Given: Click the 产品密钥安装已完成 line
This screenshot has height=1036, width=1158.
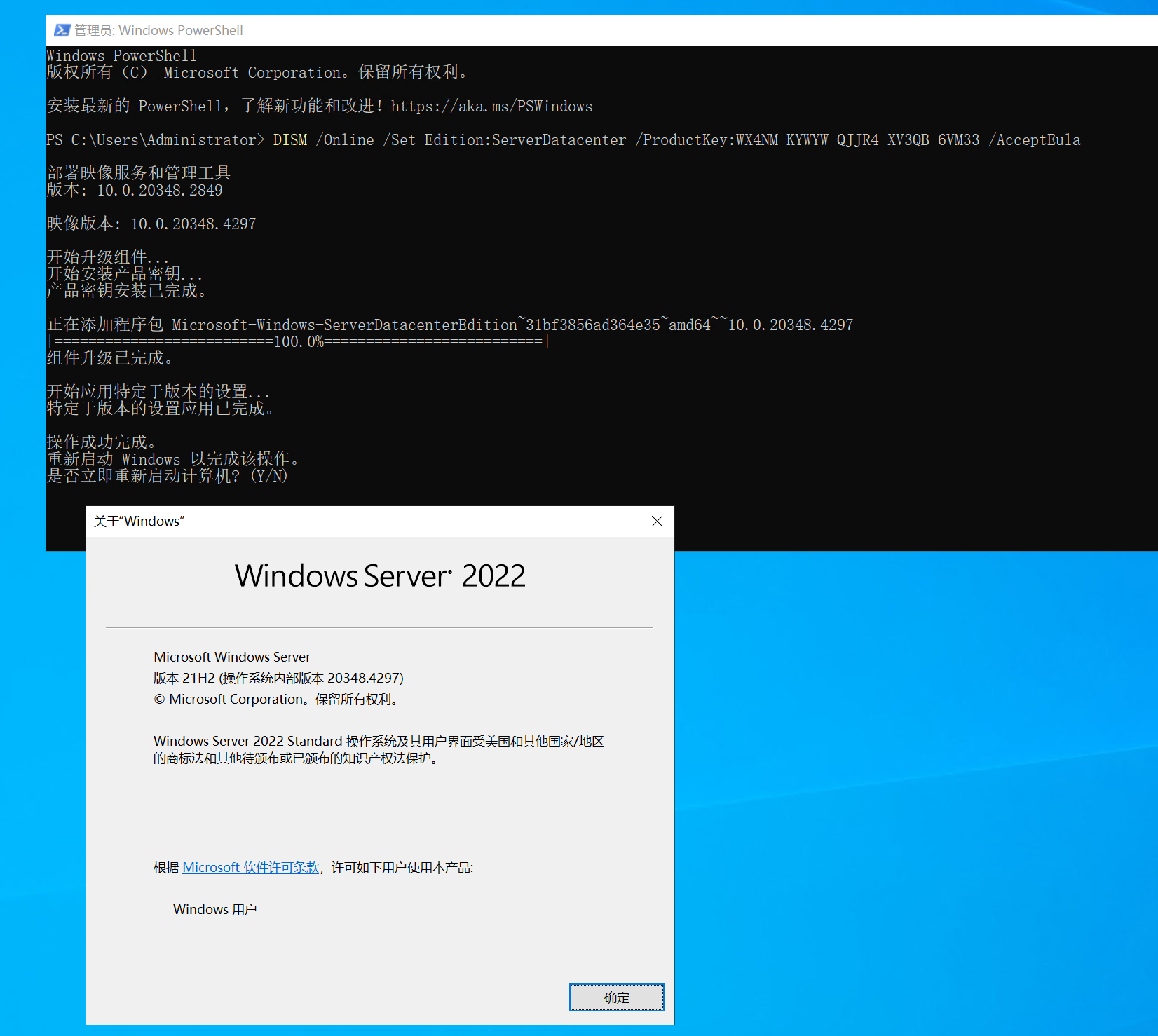Looking at the screenshot, I should pos(127,291).
